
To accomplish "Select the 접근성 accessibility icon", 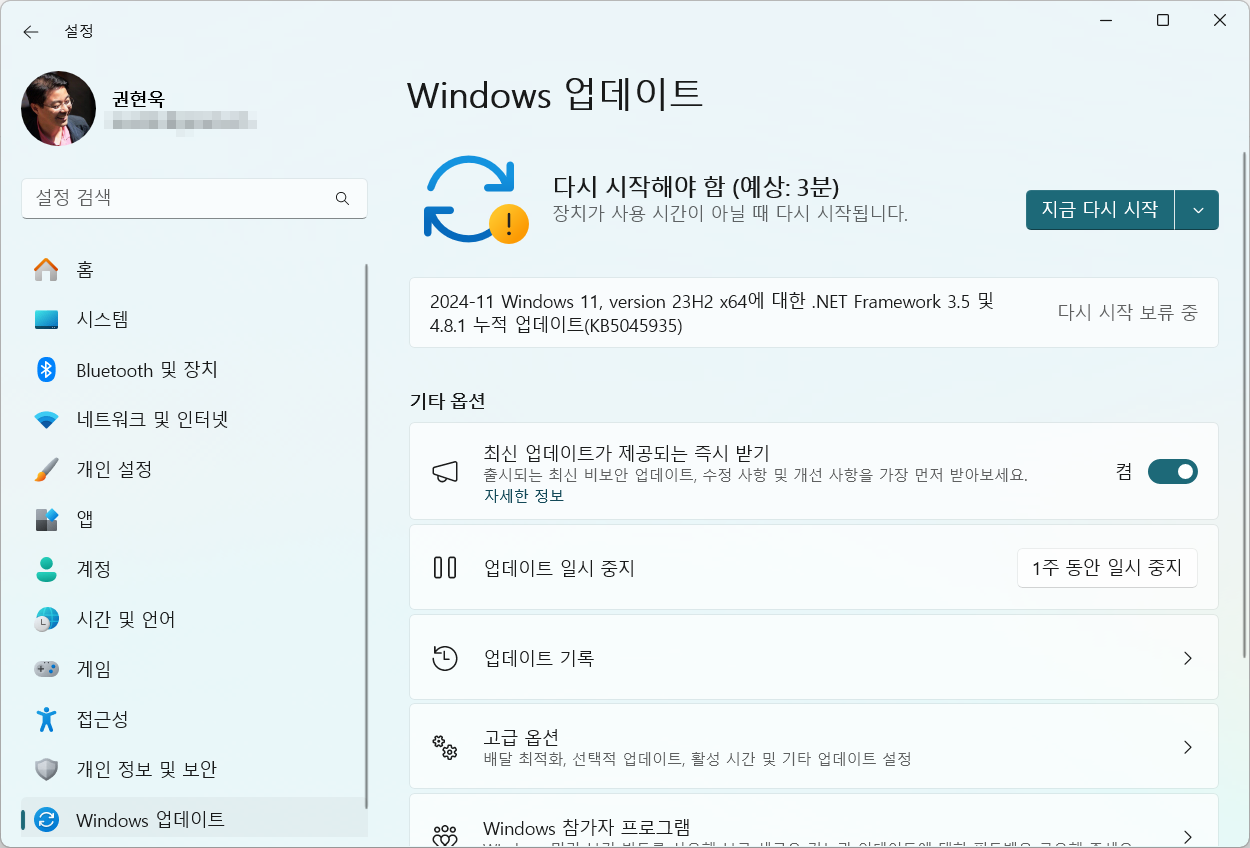I will 46,719.
